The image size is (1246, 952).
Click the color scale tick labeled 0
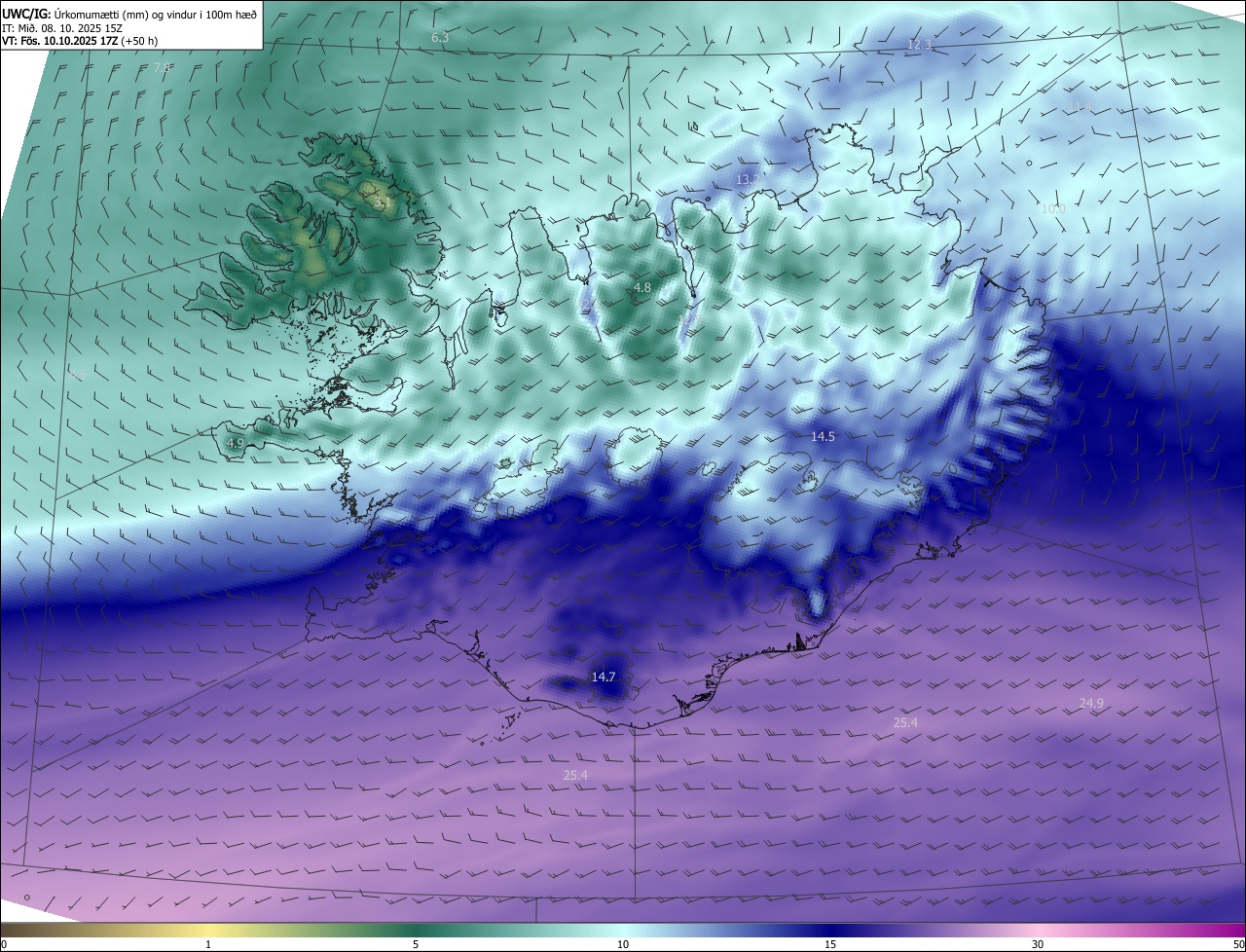click(x=4, y=944)
